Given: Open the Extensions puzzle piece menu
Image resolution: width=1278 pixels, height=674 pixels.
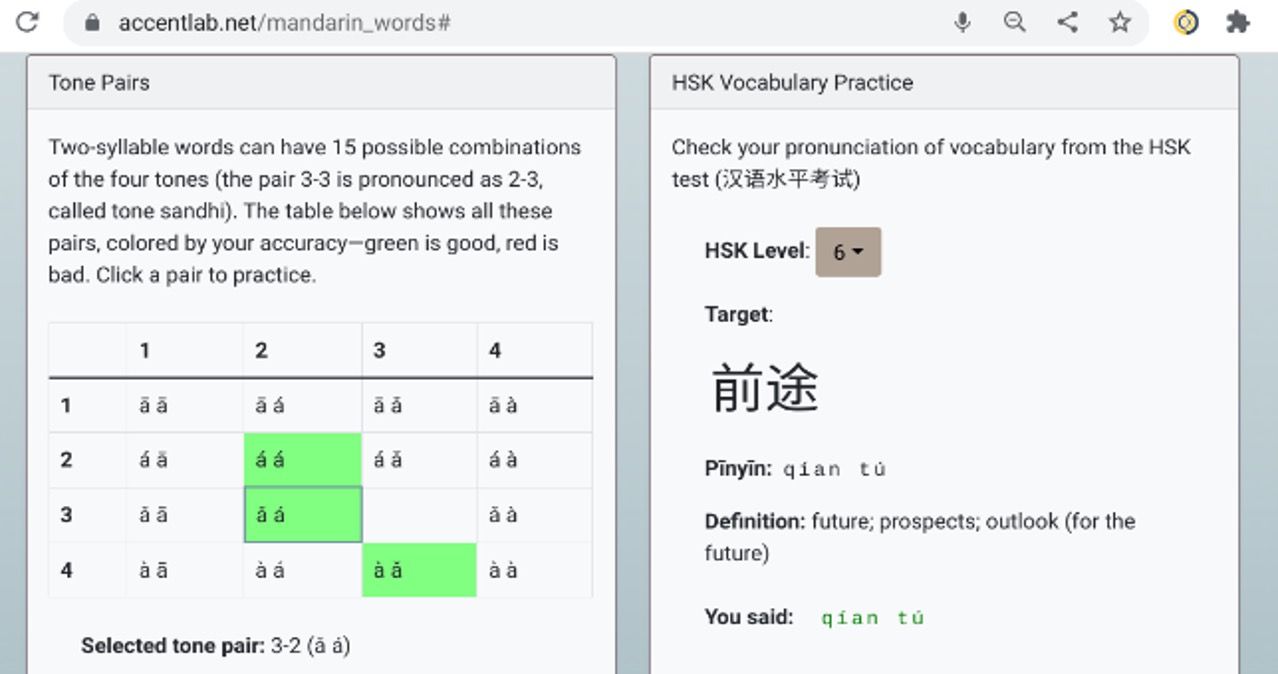Looking at the screenshot, I should pos(1238,22).
